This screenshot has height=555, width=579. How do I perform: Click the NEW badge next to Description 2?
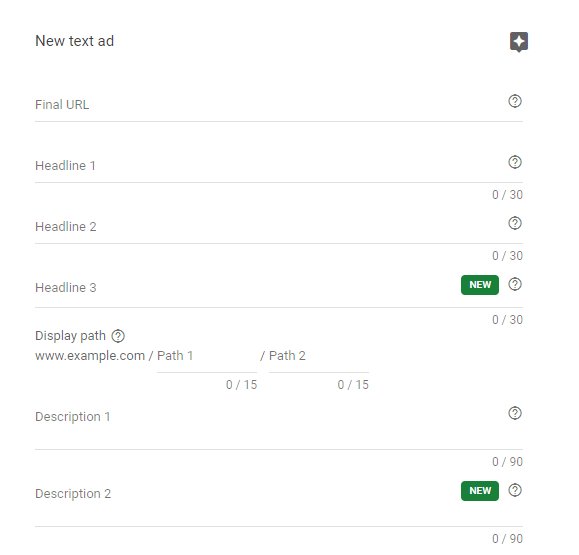tap(480, 491)
